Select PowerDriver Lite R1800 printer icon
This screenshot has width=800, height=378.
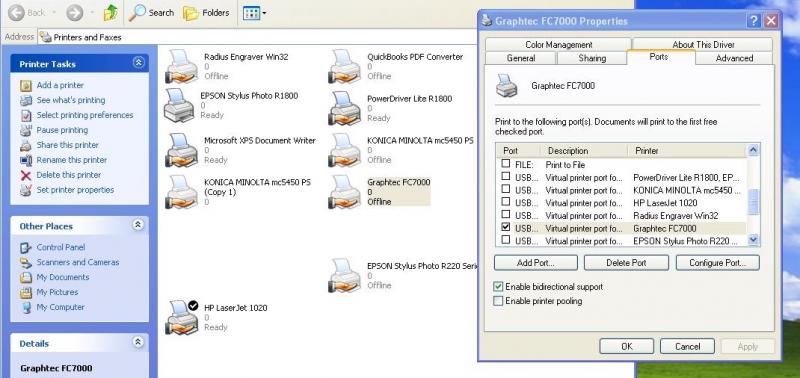point(344,108)
